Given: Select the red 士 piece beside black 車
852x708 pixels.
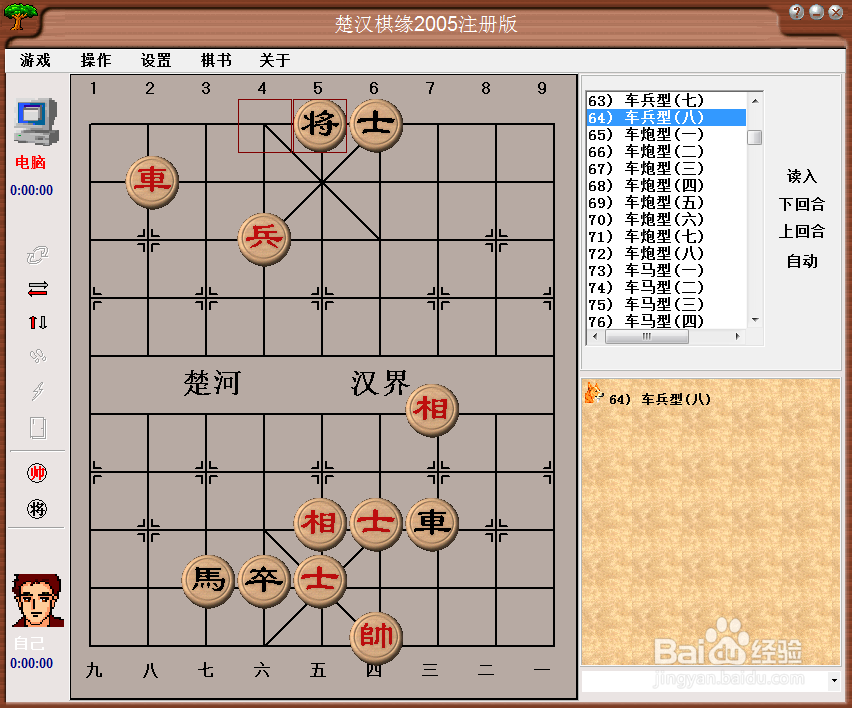Looking at the screenshot, I should tap(377, 524).
